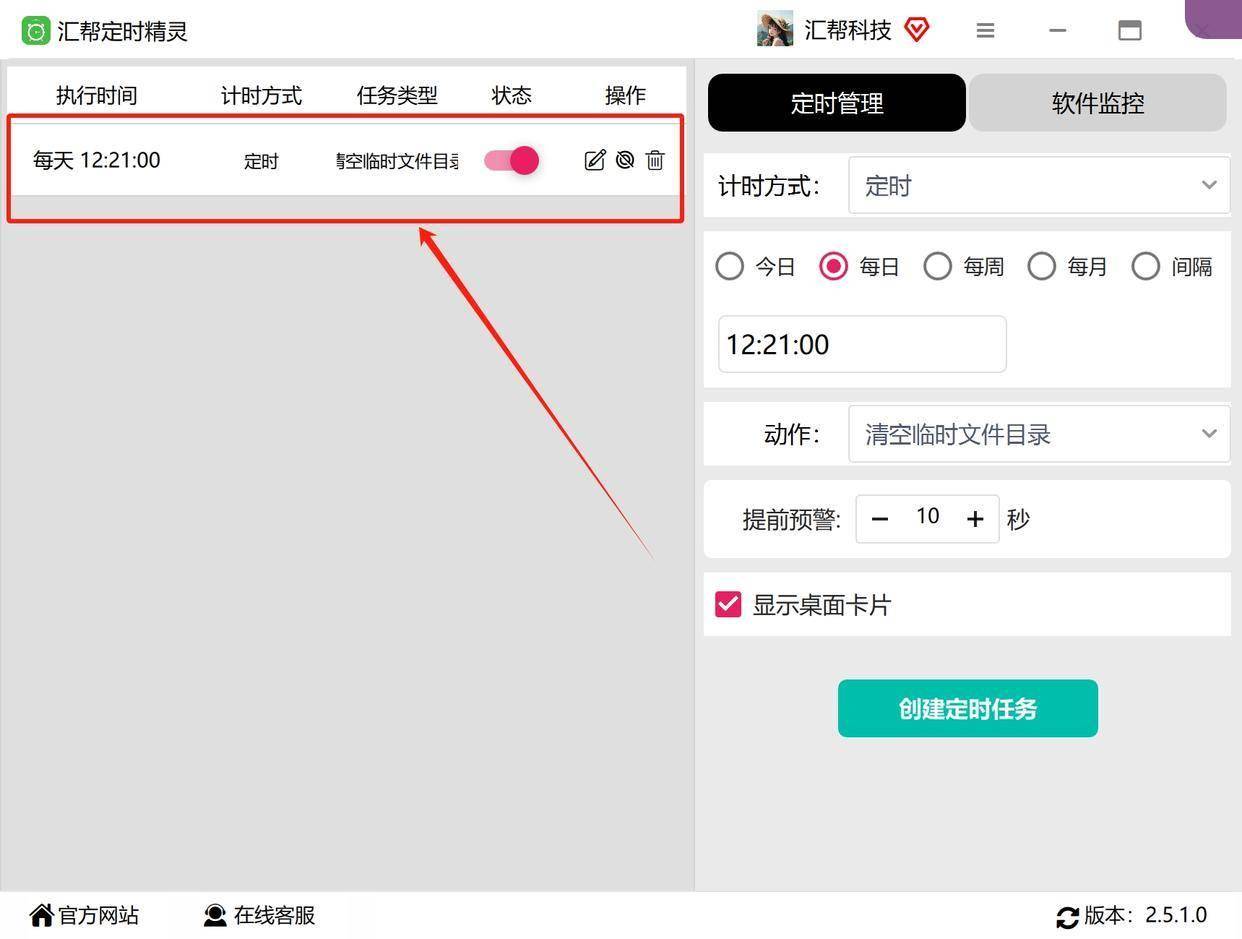This screenshot has height=939, width=1242.
Task: Select the 定时管理 tab
Action: [x=836, y=102]
